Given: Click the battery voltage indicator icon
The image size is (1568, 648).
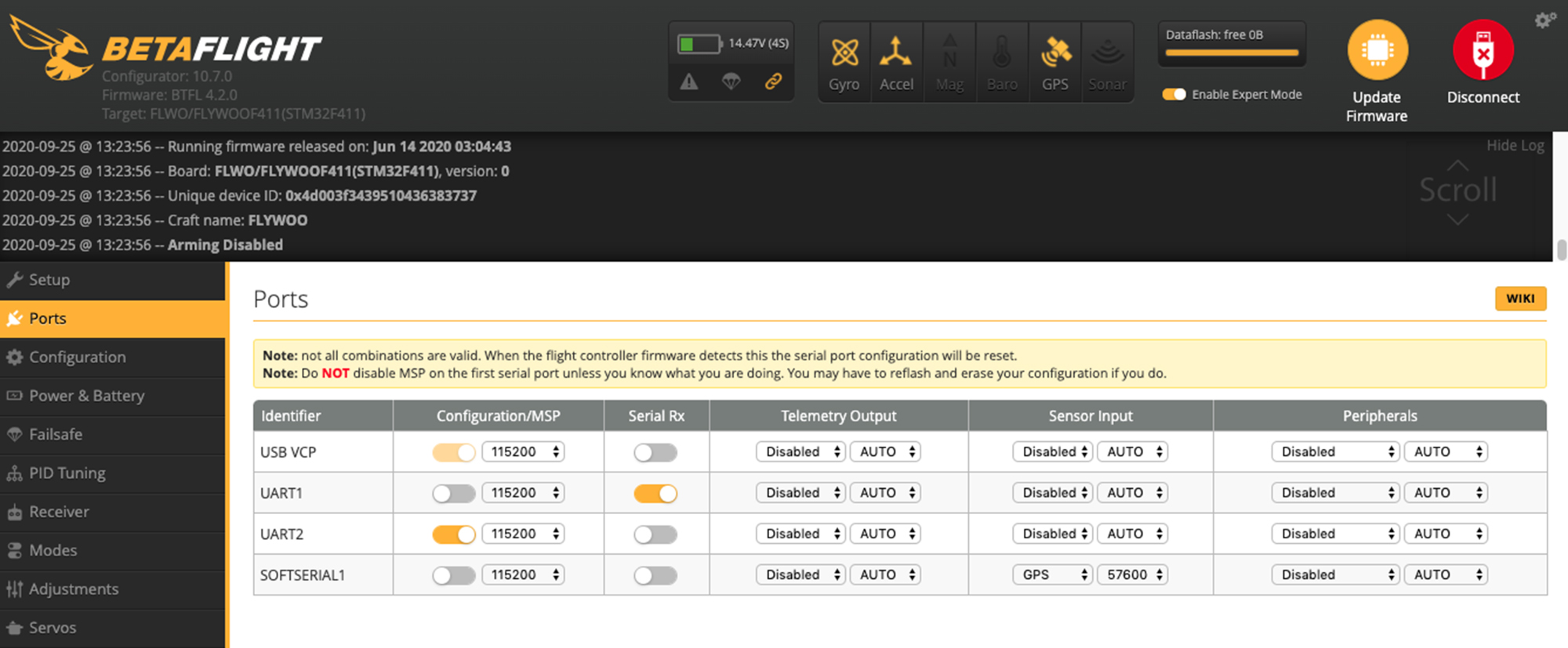Looking at the screenshot, I should (699, 44).
